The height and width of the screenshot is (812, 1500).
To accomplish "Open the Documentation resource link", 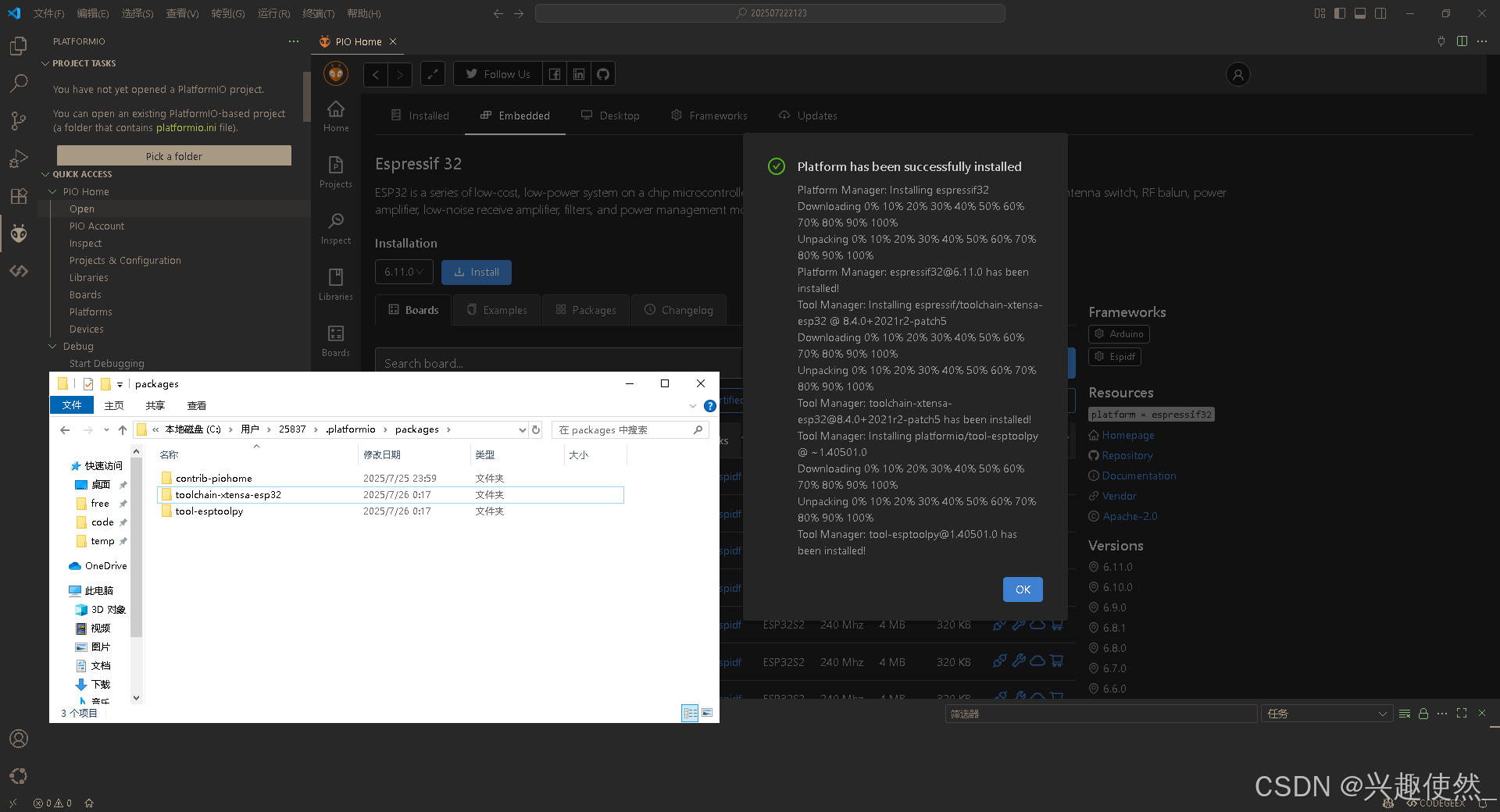I will pos(1139,475).
